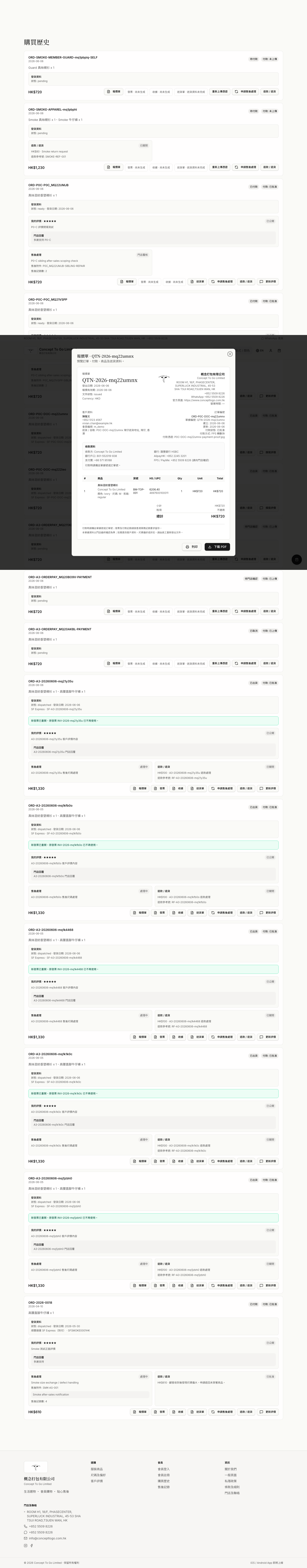The height and width of the screenshot is (1568, 307).
Task: Open 服裝商品 footer link
Action: point(97,1469)
